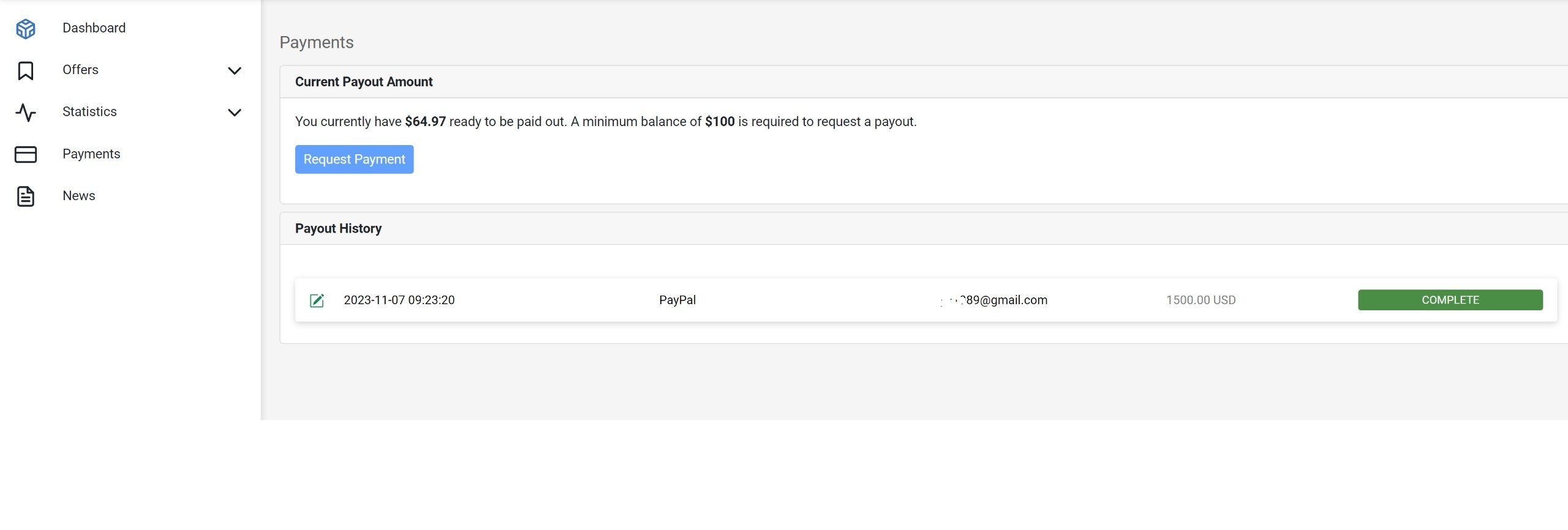
Task: Click the green COMPLETE status badge
Action: pyautogui.click(x=1450, y=300)
